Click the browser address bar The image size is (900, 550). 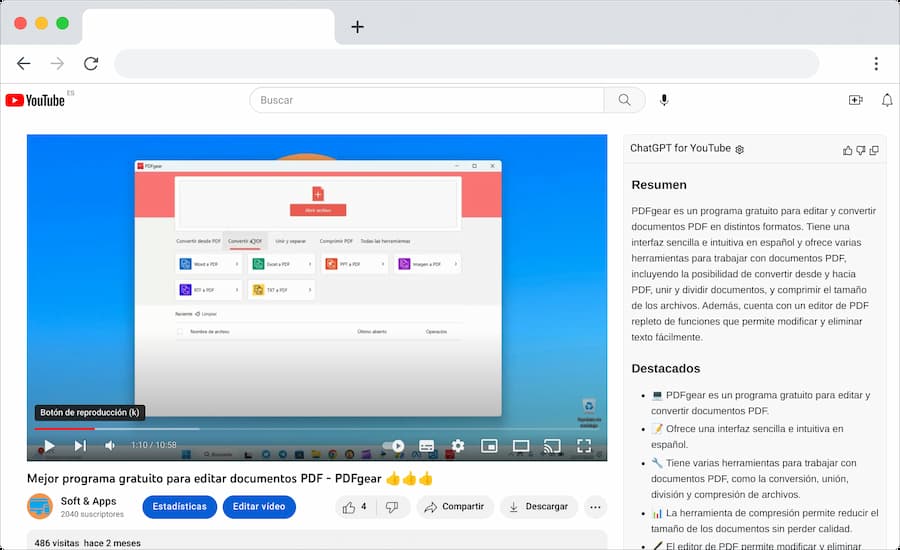466,63
